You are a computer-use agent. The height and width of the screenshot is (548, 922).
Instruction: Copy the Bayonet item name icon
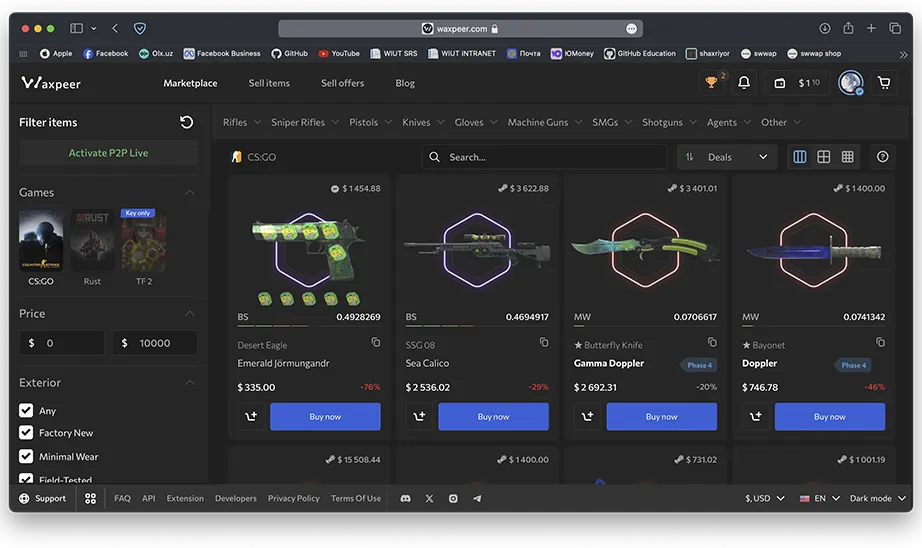coord(880,342)
